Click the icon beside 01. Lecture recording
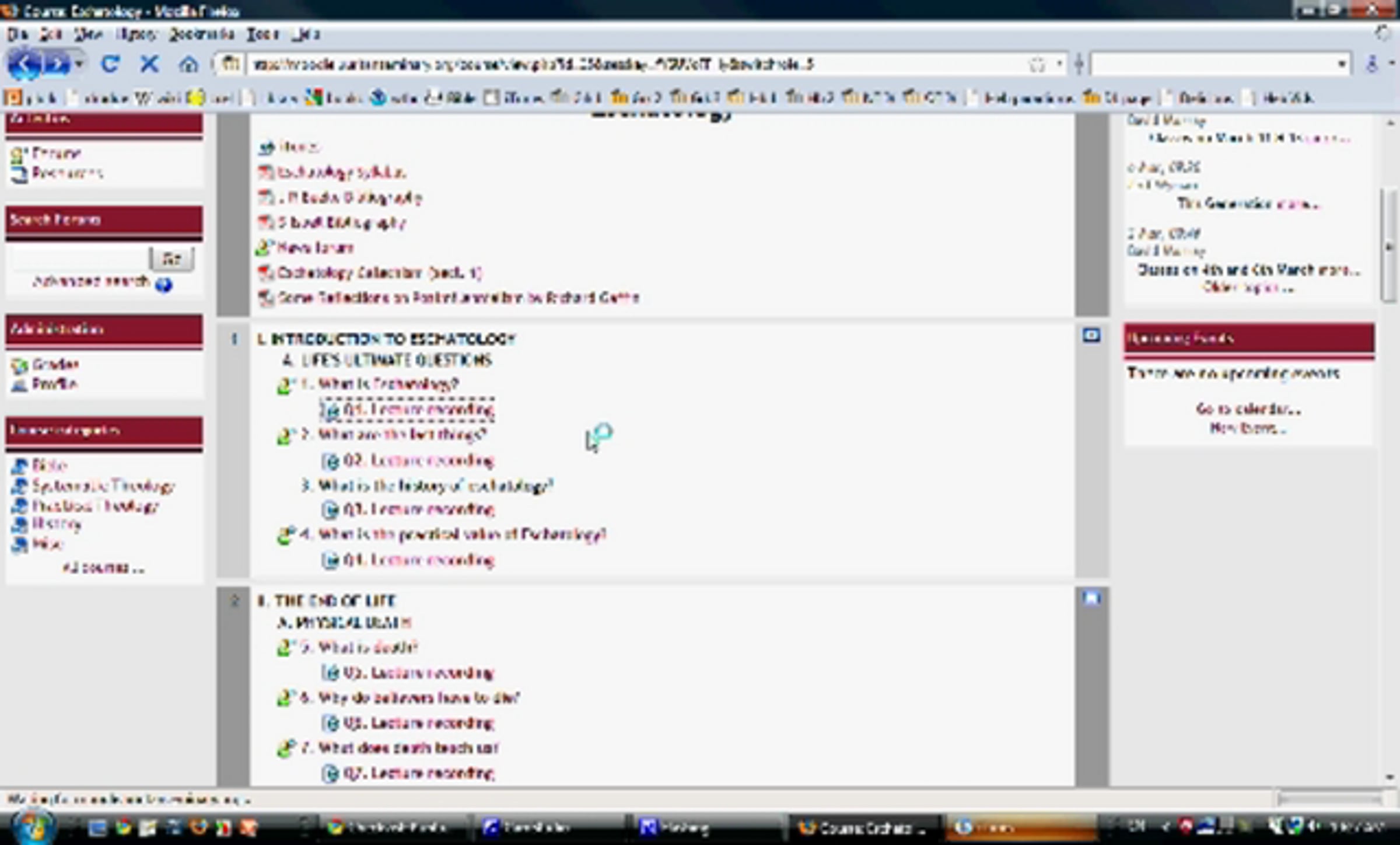 (x=330, y=411)
